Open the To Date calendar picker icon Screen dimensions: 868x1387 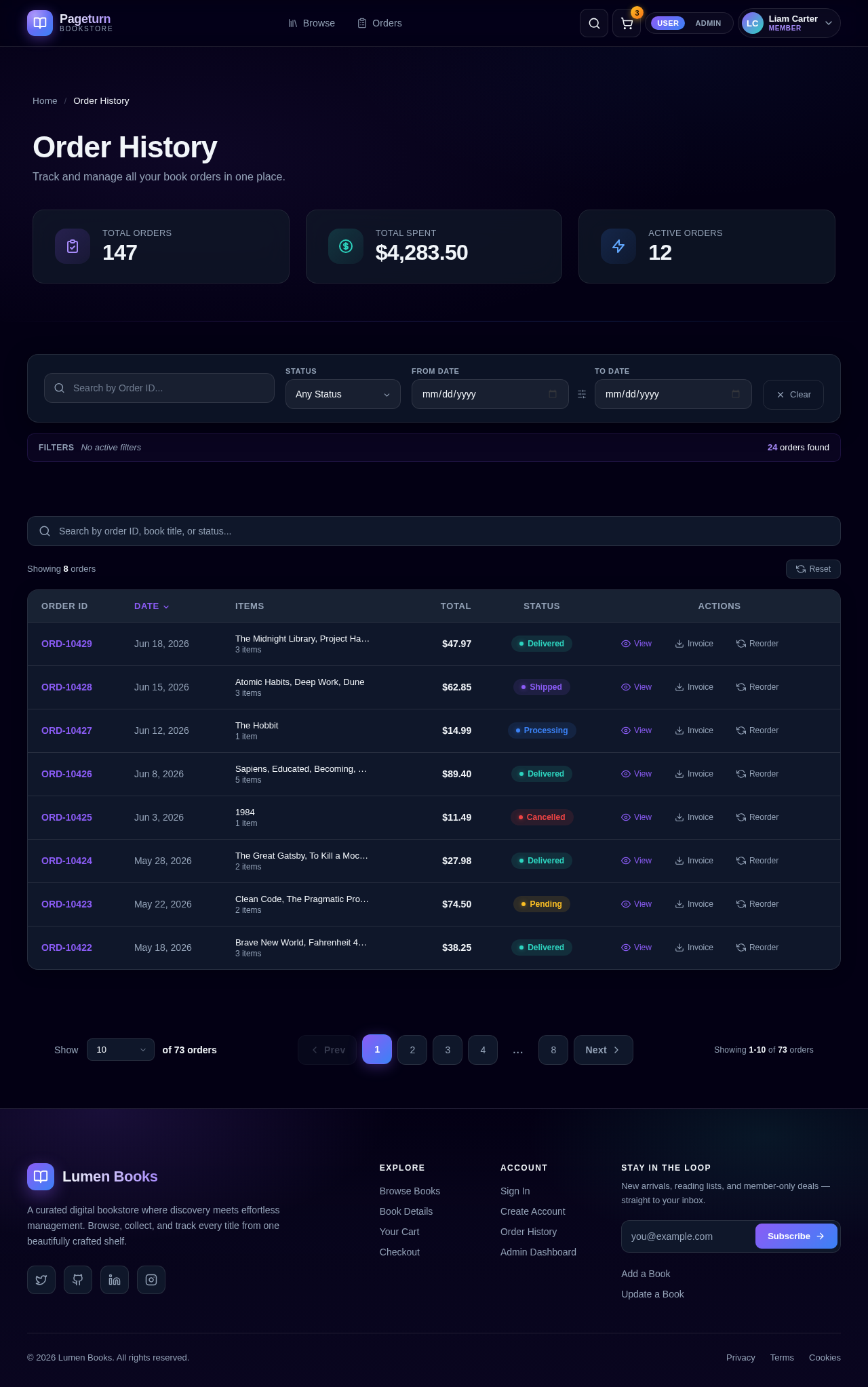[x=736, y=394]
